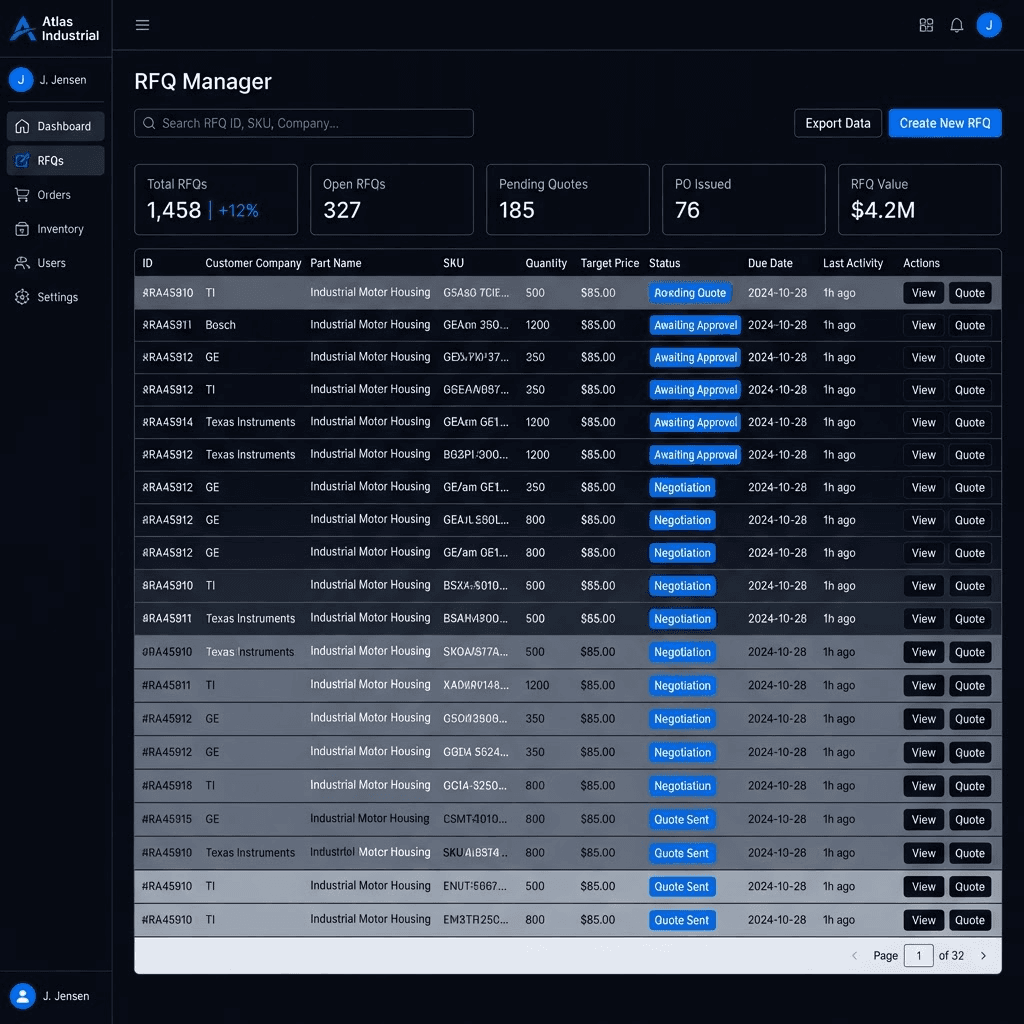This screenshot has width=1024, height=1024.
Task: Open the Pending Quotes card
Action: point(568,199)
